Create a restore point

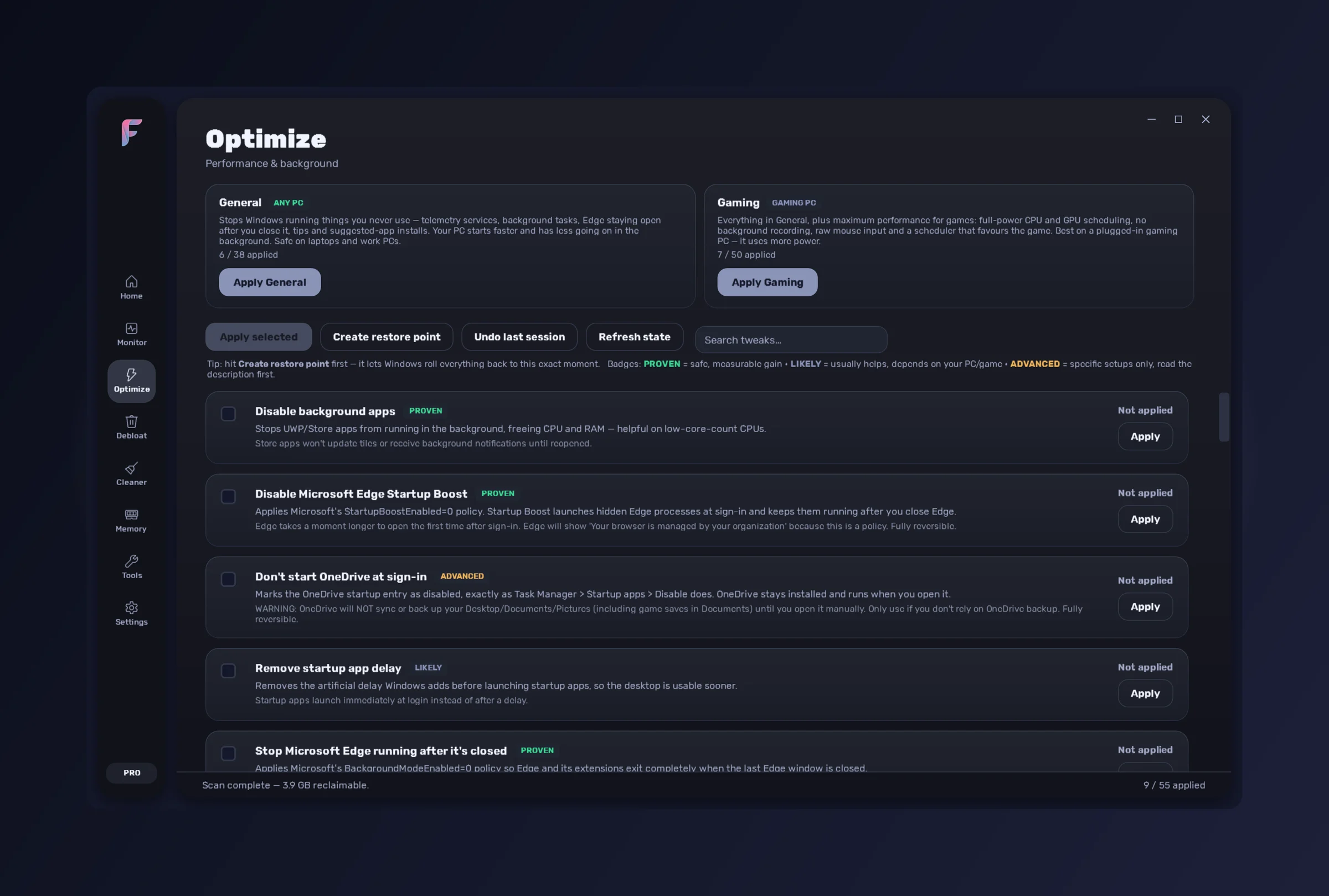click(387, 337)
